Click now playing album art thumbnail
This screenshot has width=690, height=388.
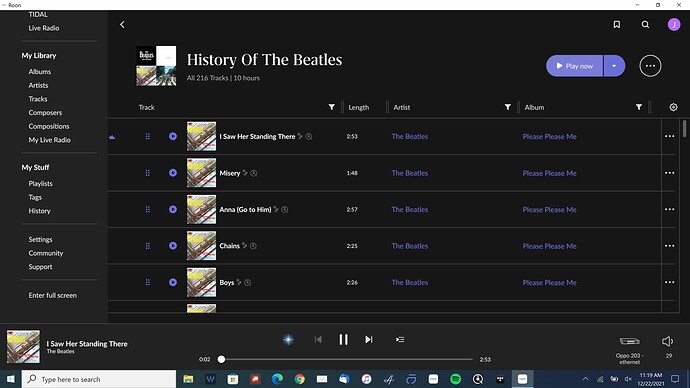(23, 347)
